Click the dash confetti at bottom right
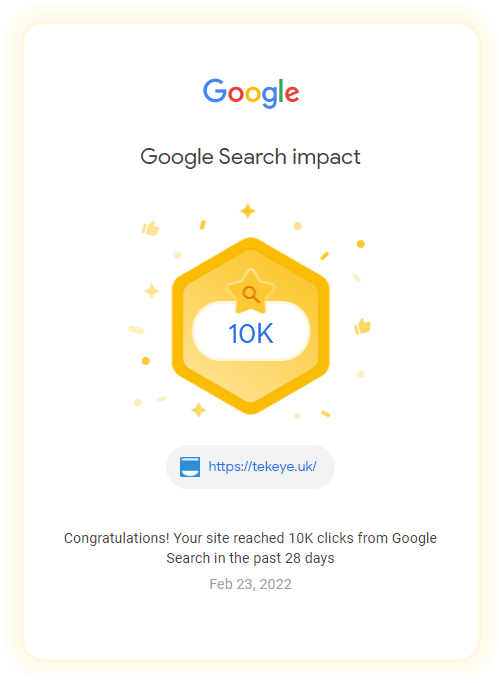 pos(326,414)
